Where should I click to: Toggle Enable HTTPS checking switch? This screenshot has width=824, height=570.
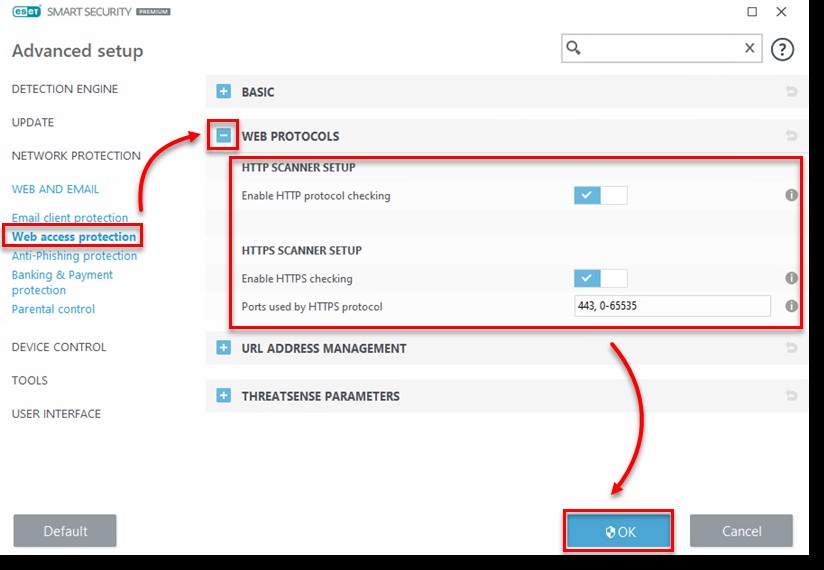pyautogui.click(x=600, y=278)
